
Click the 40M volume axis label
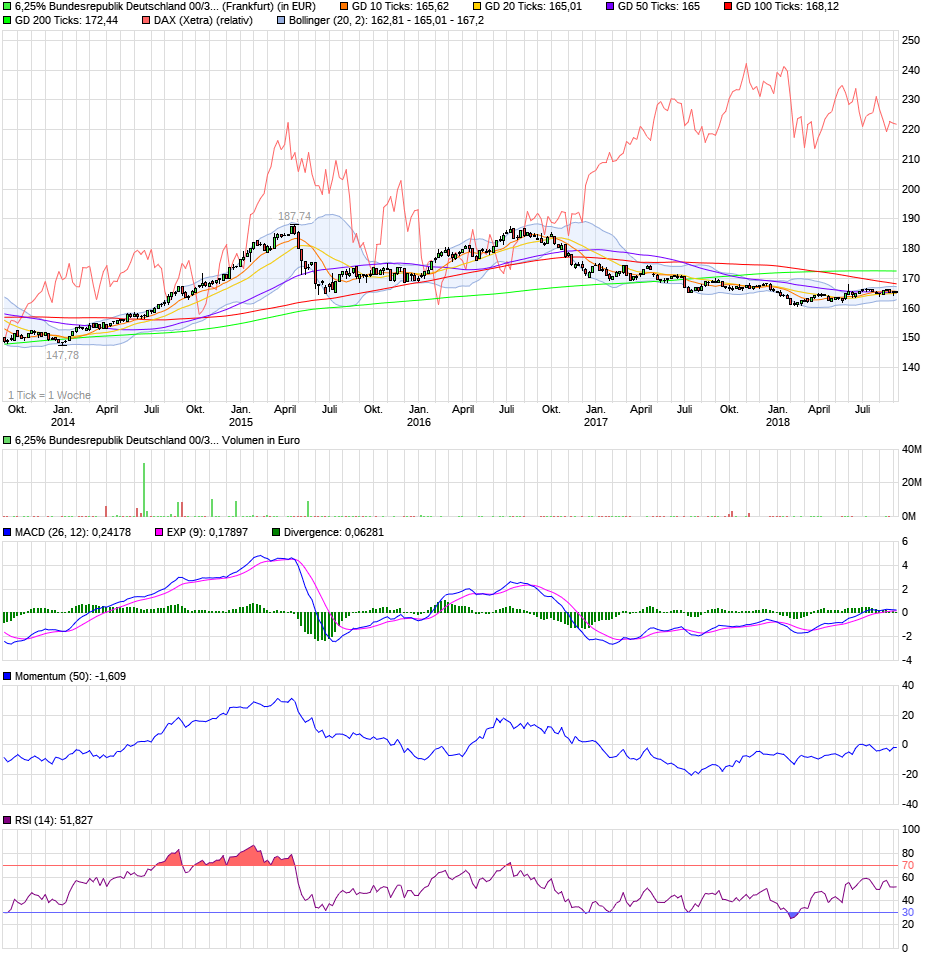(x=912, y=450)
